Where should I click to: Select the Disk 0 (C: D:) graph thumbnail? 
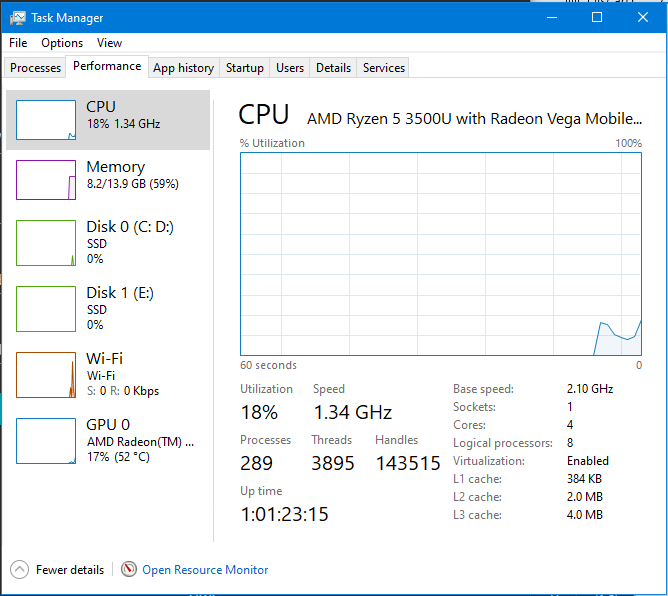pyautogui.click(x=46, y=243)
